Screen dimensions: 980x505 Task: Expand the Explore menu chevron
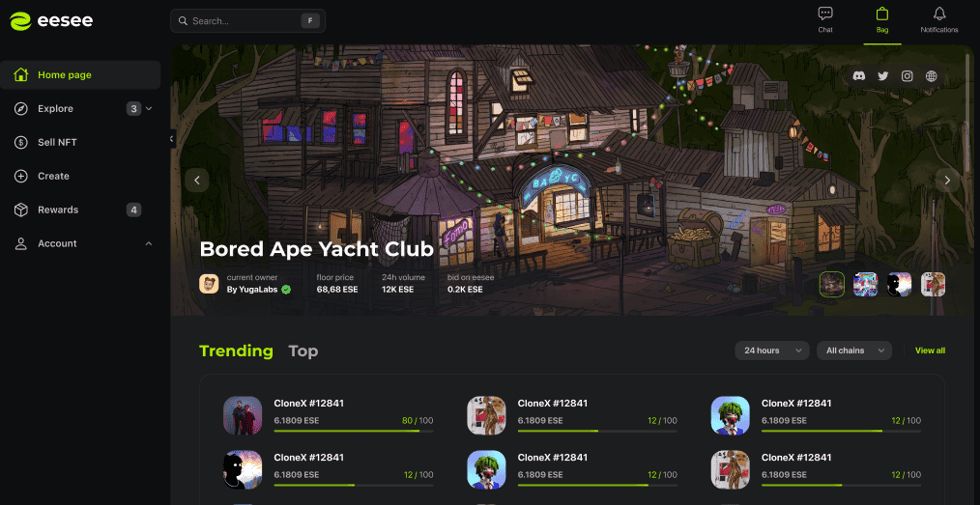(x=149, y=109)
